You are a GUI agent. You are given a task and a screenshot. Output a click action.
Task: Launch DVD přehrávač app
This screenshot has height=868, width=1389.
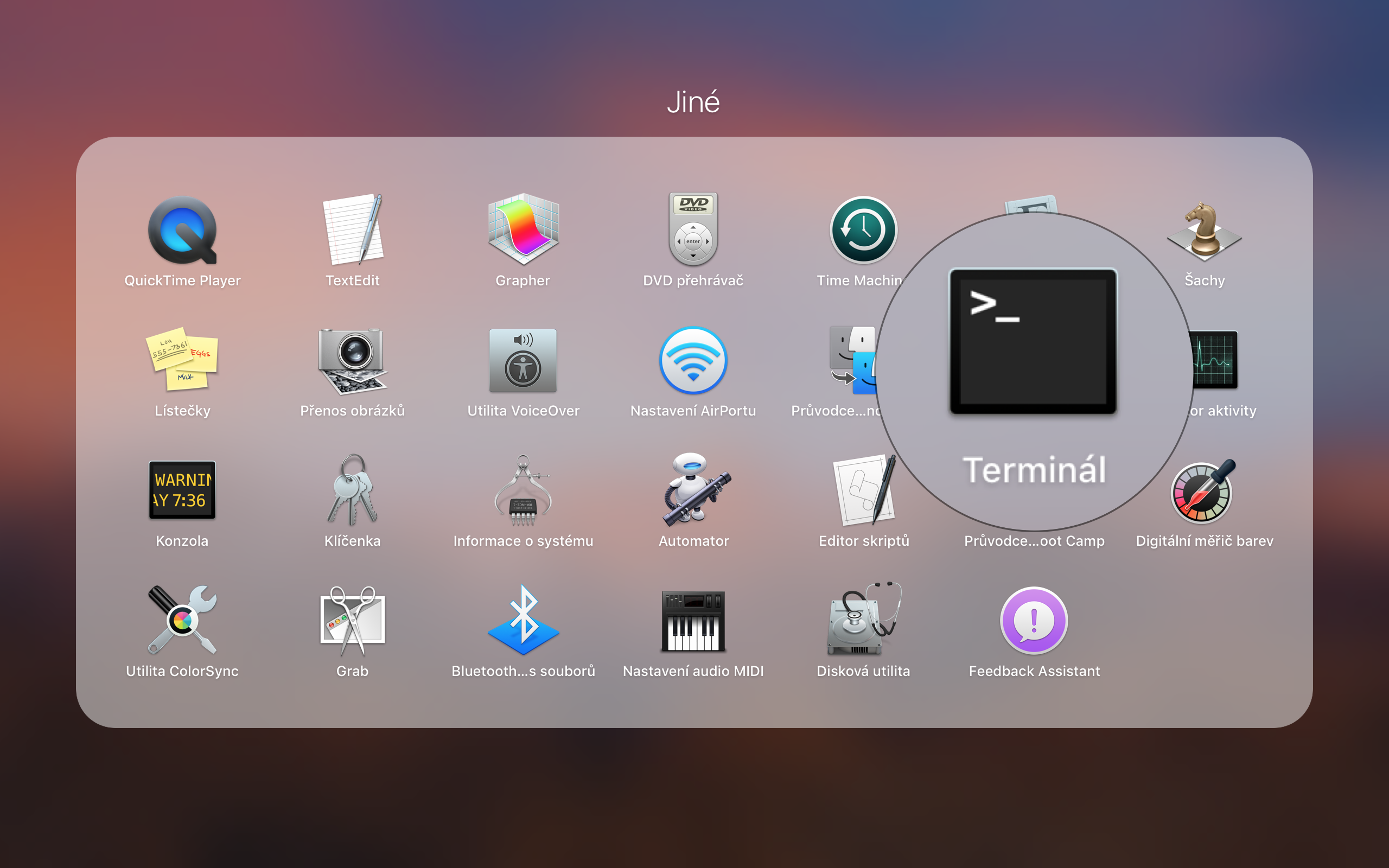(693, 229)
